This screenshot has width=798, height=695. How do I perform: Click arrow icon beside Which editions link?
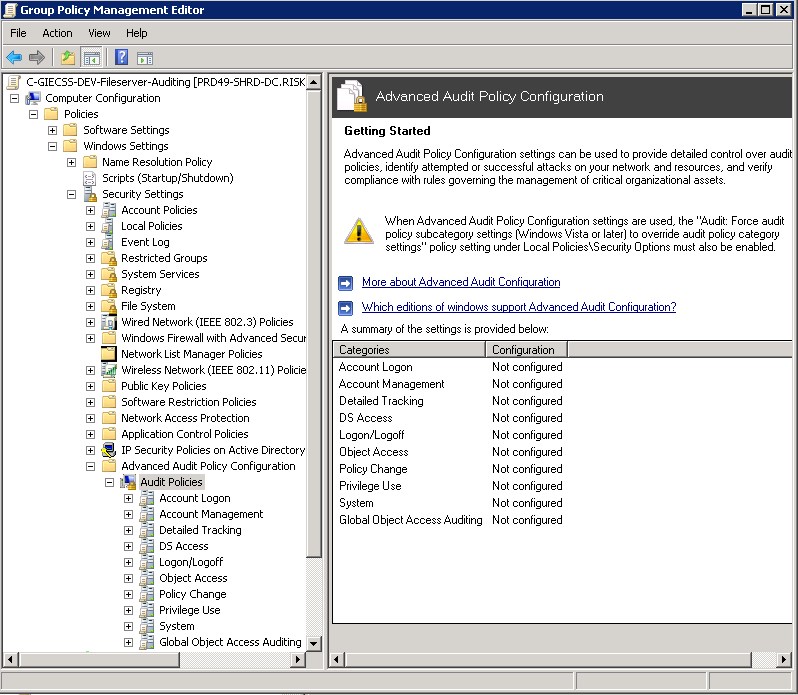pos(346,307)
